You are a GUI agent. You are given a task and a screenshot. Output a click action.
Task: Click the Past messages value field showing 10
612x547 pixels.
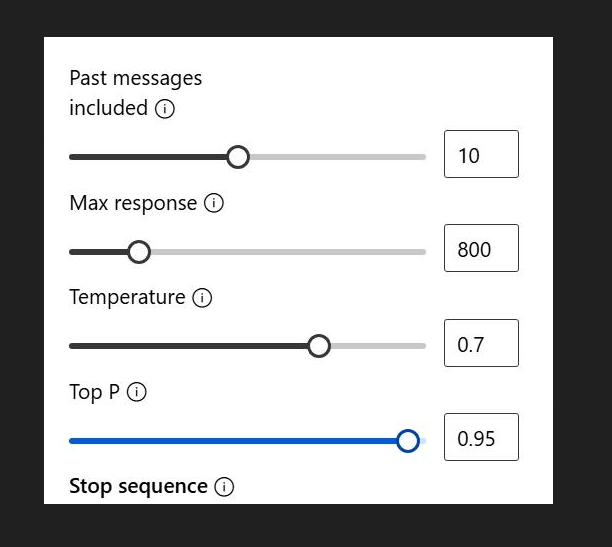481,154
